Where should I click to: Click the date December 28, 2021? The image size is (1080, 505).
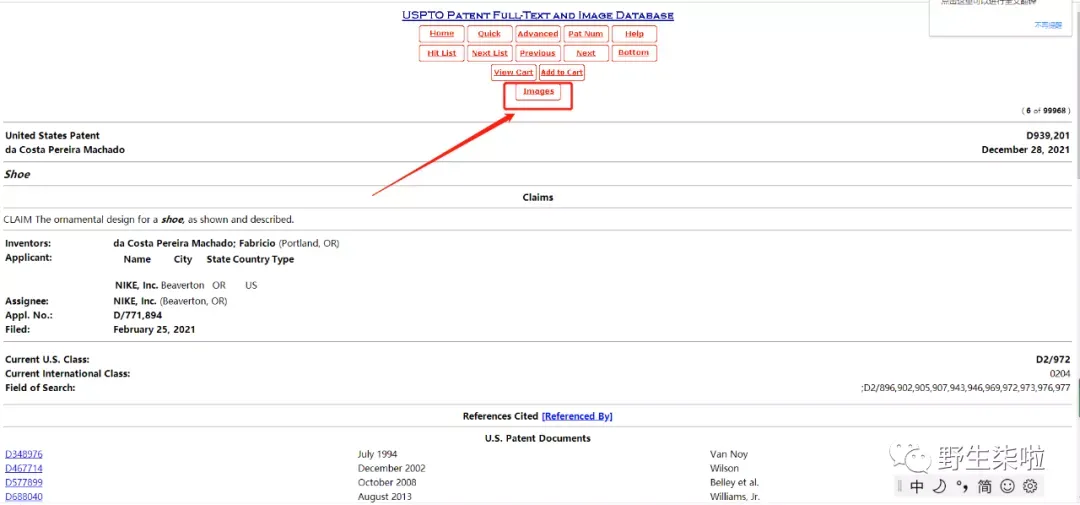pyautogui.click(x=1026, y=150)
